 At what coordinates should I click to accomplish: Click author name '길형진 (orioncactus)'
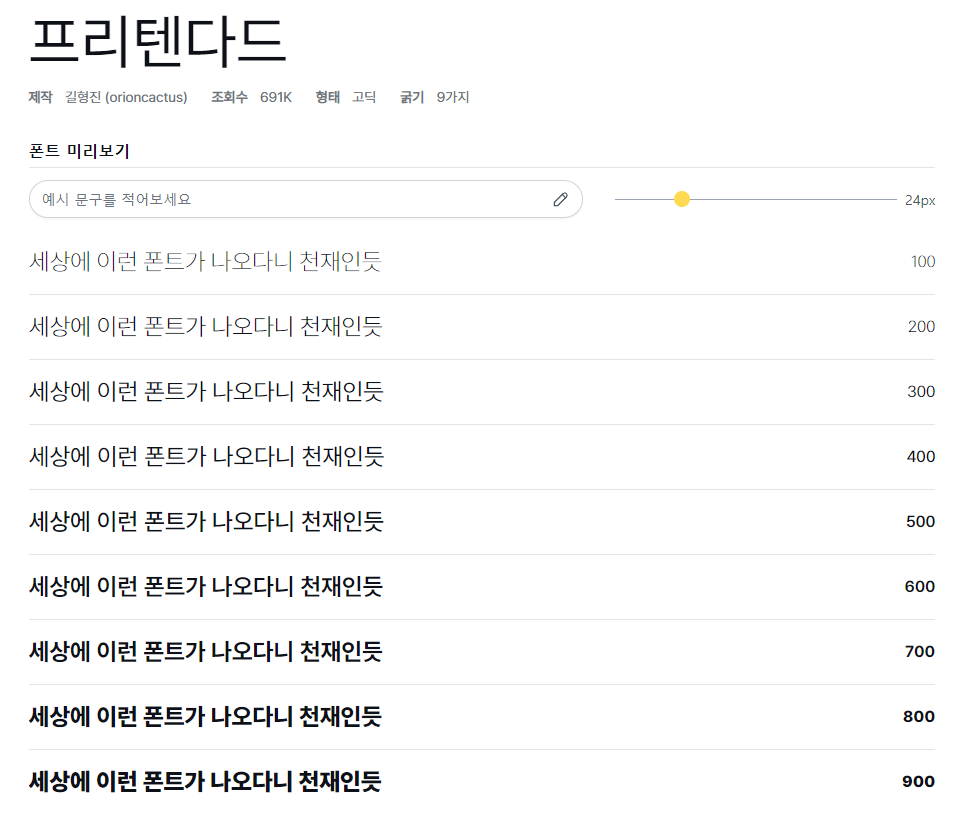pyautogui.click(x=126, y=98)
